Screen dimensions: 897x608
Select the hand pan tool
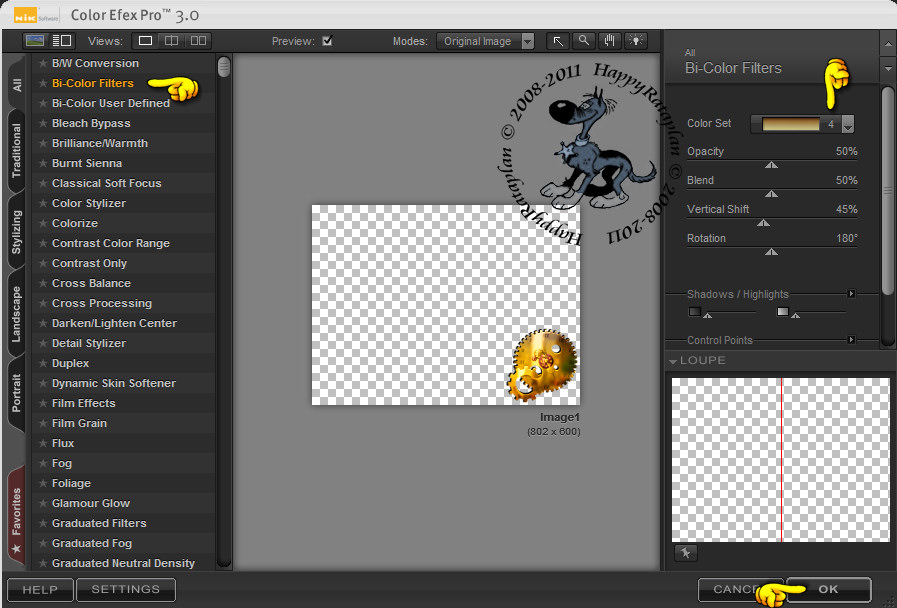point(610,41)
